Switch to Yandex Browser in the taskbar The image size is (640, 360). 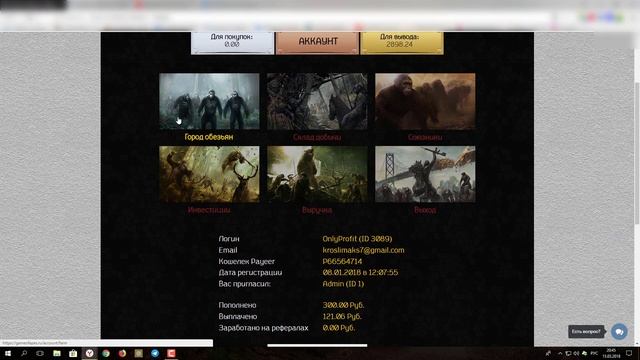pos(89,353)
